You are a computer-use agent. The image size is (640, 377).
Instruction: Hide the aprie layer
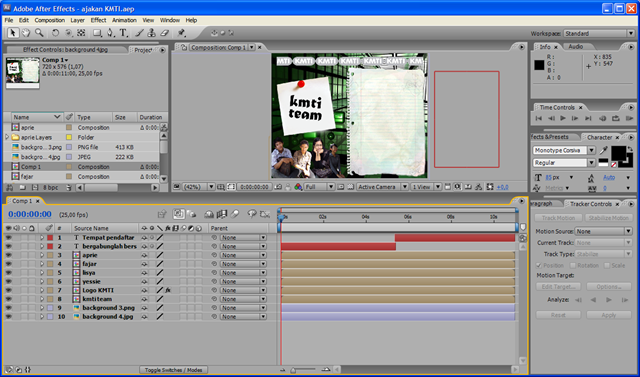tap(8, 255)
